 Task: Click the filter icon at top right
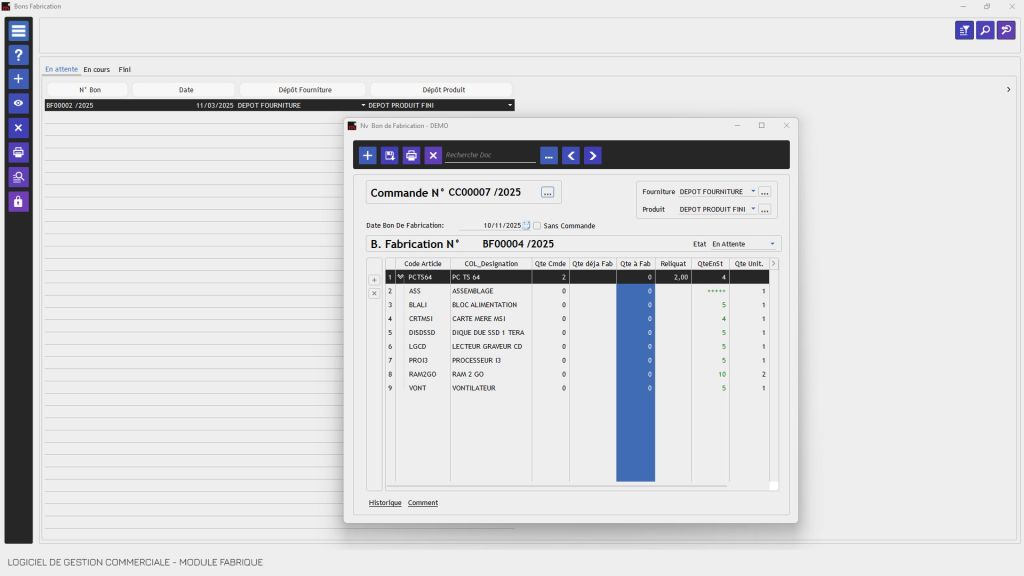click(x=963, y=31)
